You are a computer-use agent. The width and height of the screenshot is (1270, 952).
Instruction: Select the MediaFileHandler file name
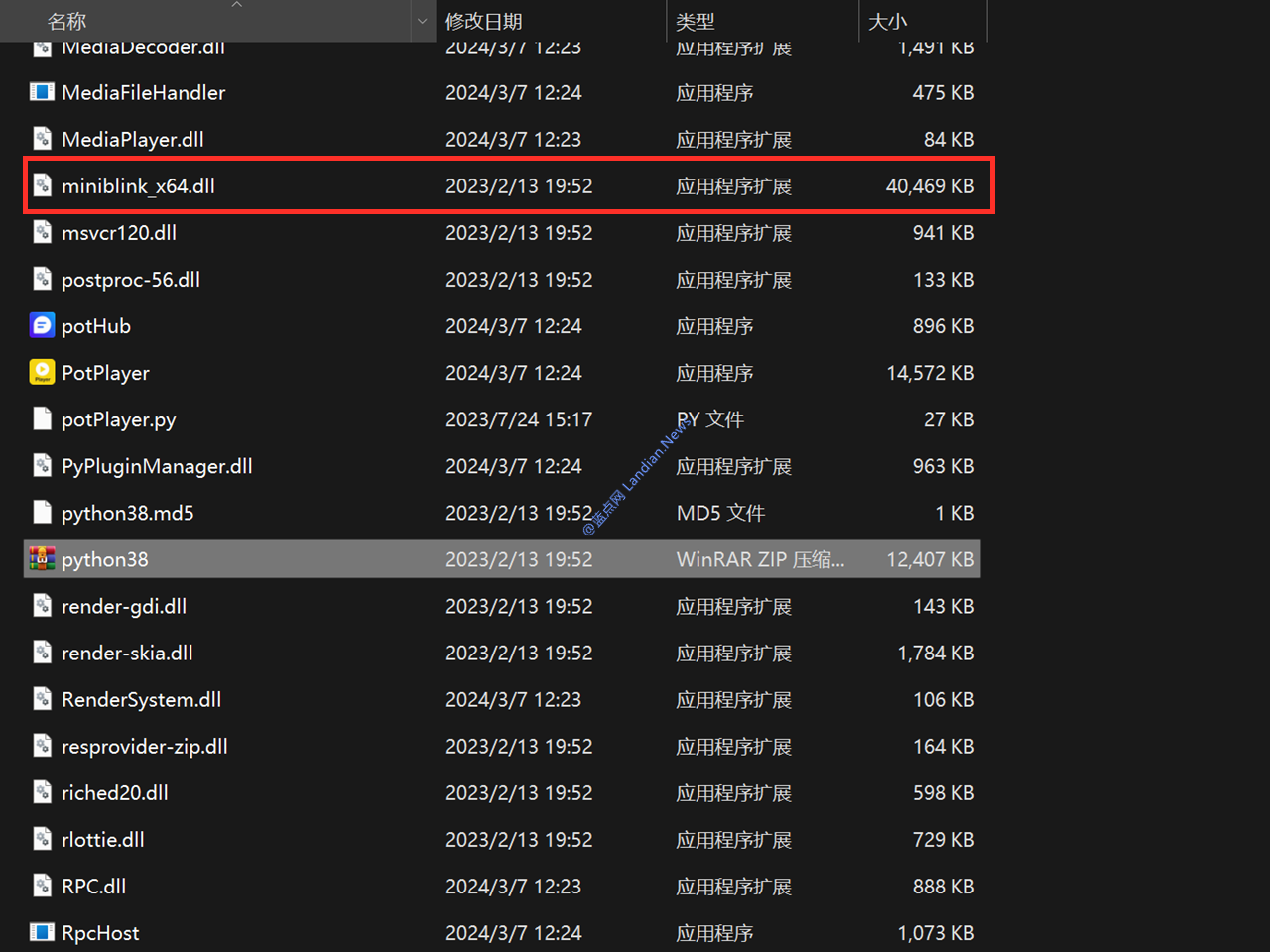coord(144,92)
